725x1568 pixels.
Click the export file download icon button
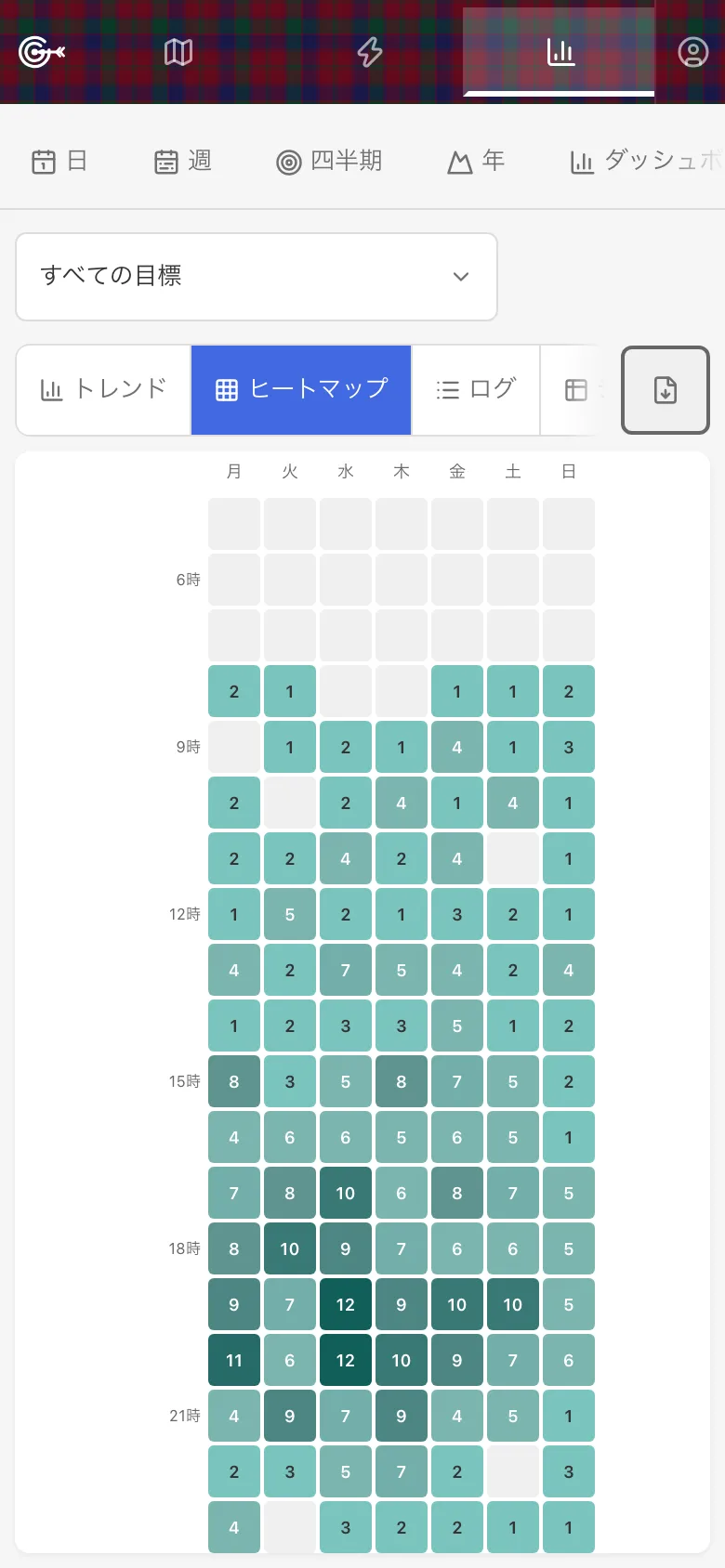[666, 390]
